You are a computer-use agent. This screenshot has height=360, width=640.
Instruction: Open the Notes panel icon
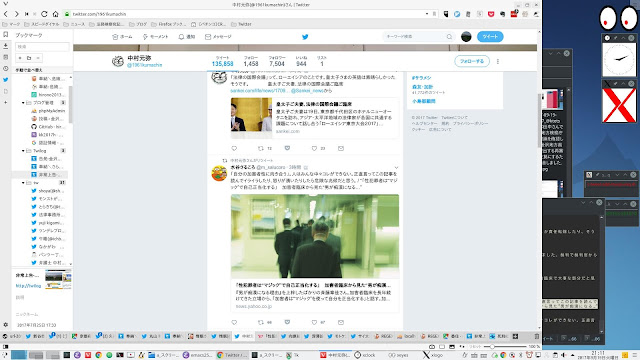(x=5, y=57)
